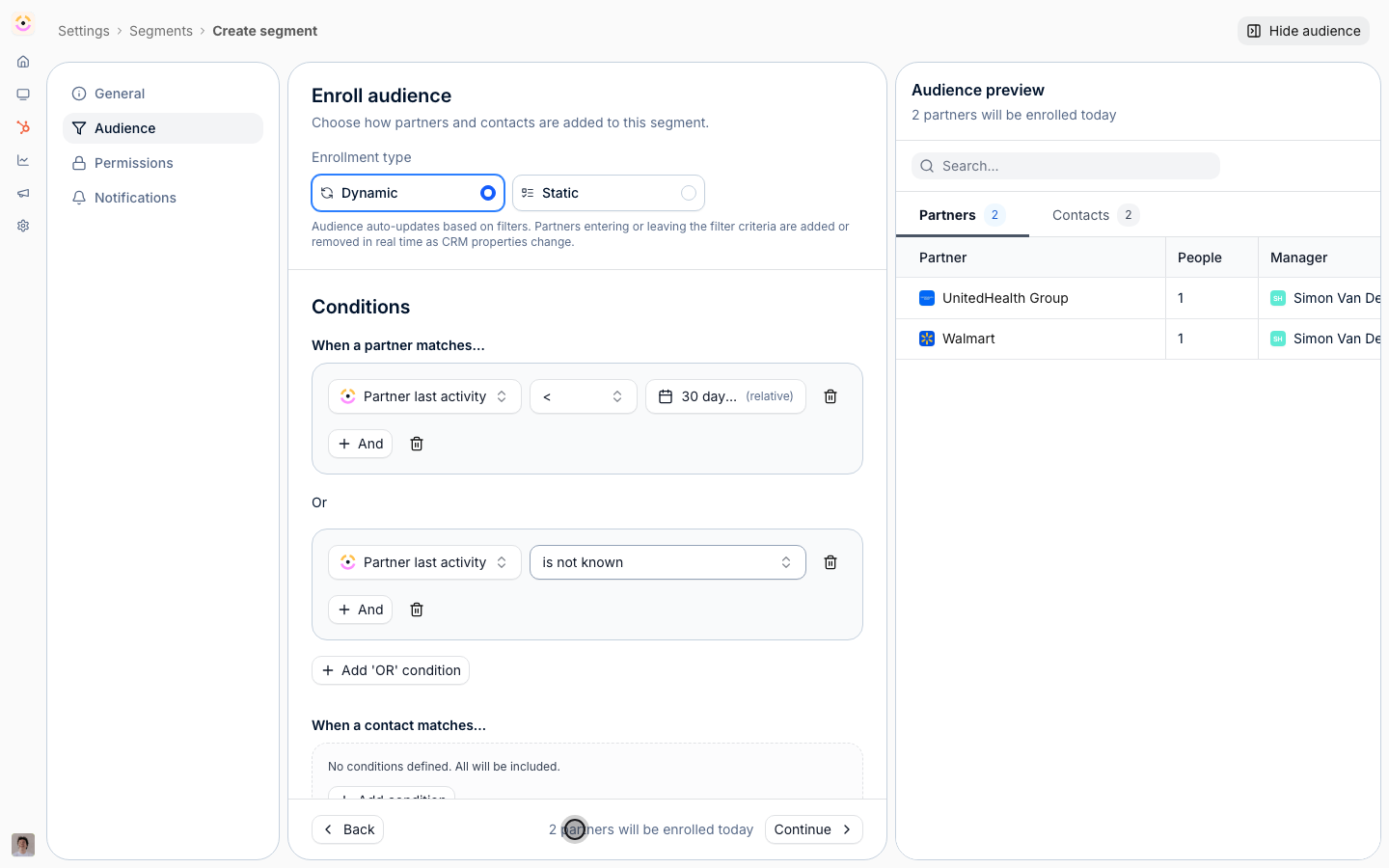1389x868 pixels.
Task: Open the '<' operator dropdown
Action: (584, 396)
